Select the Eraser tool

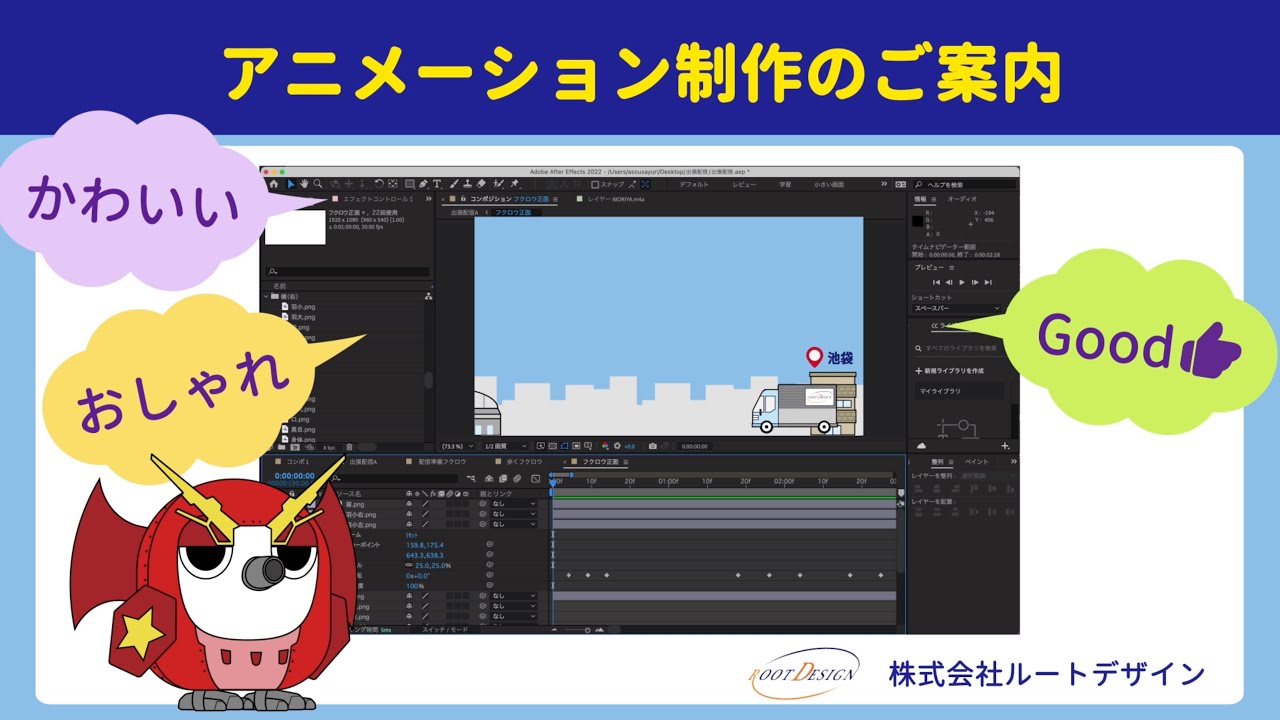[481, 184]
